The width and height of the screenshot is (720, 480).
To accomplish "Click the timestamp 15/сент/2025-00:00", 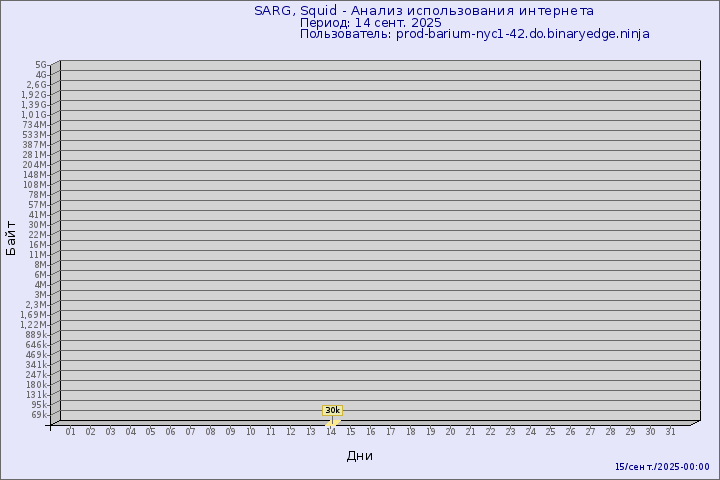I will pyautogui.click(x=662, y=467).
